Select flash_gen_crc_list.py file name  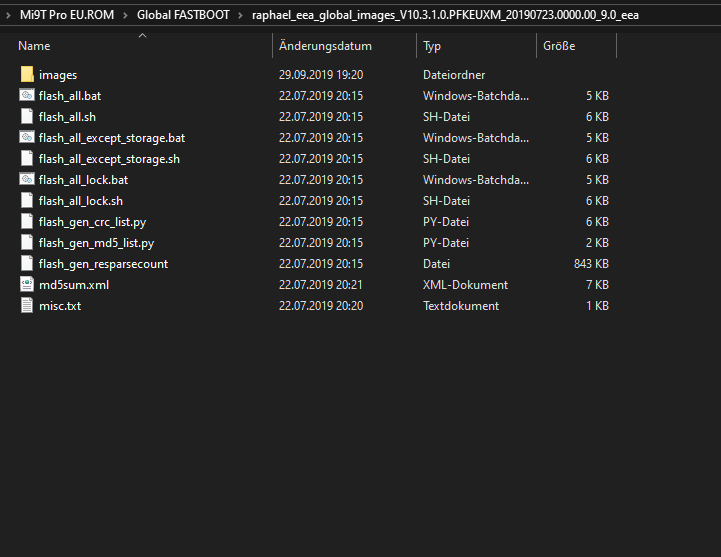(x=92, y=222)
